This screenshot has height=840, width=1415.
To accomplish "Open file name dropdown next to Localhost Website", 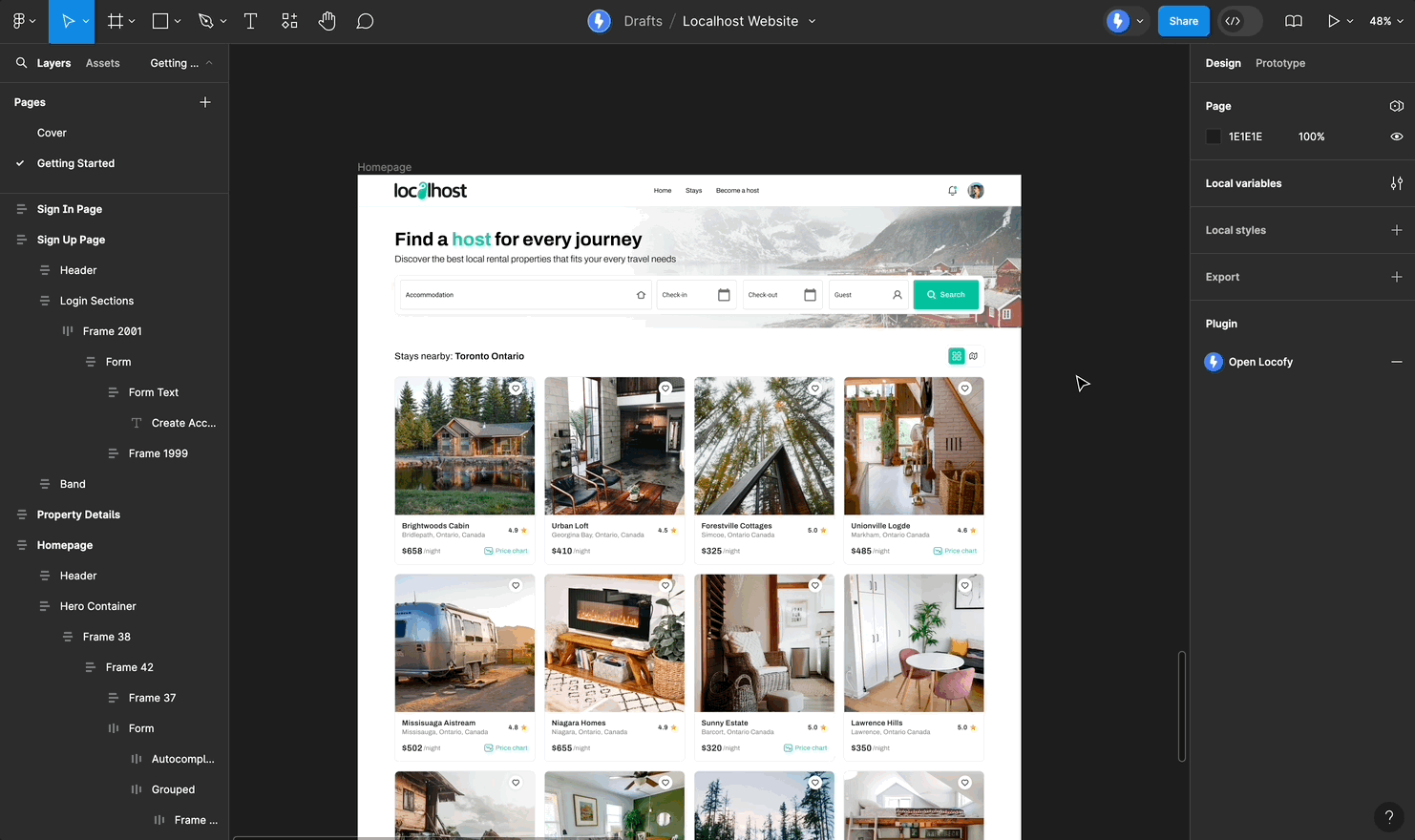I will click(x=813, y=21).
